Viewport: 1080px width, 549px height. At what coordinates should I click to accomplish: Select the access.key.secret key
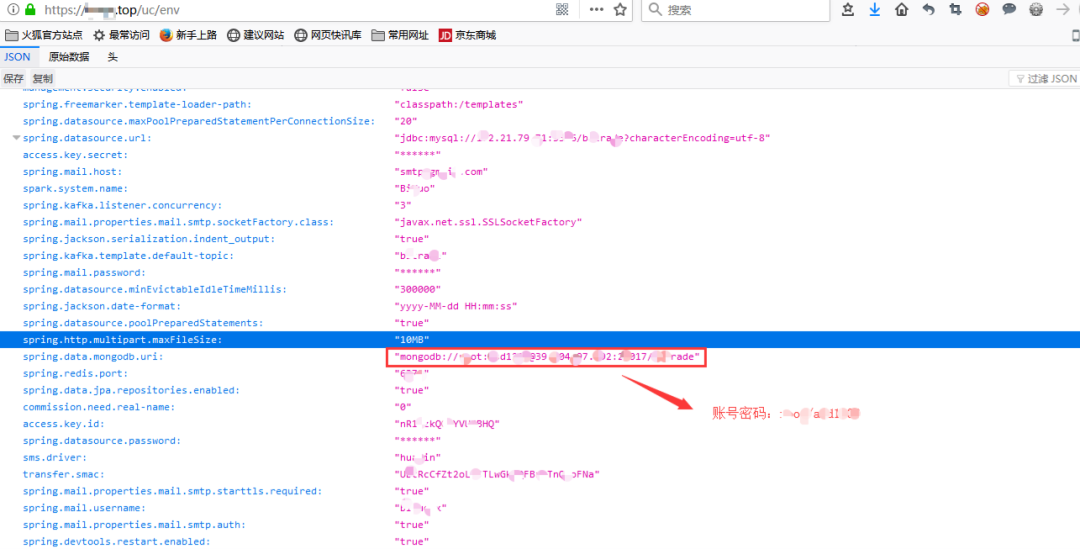(75, 154)
